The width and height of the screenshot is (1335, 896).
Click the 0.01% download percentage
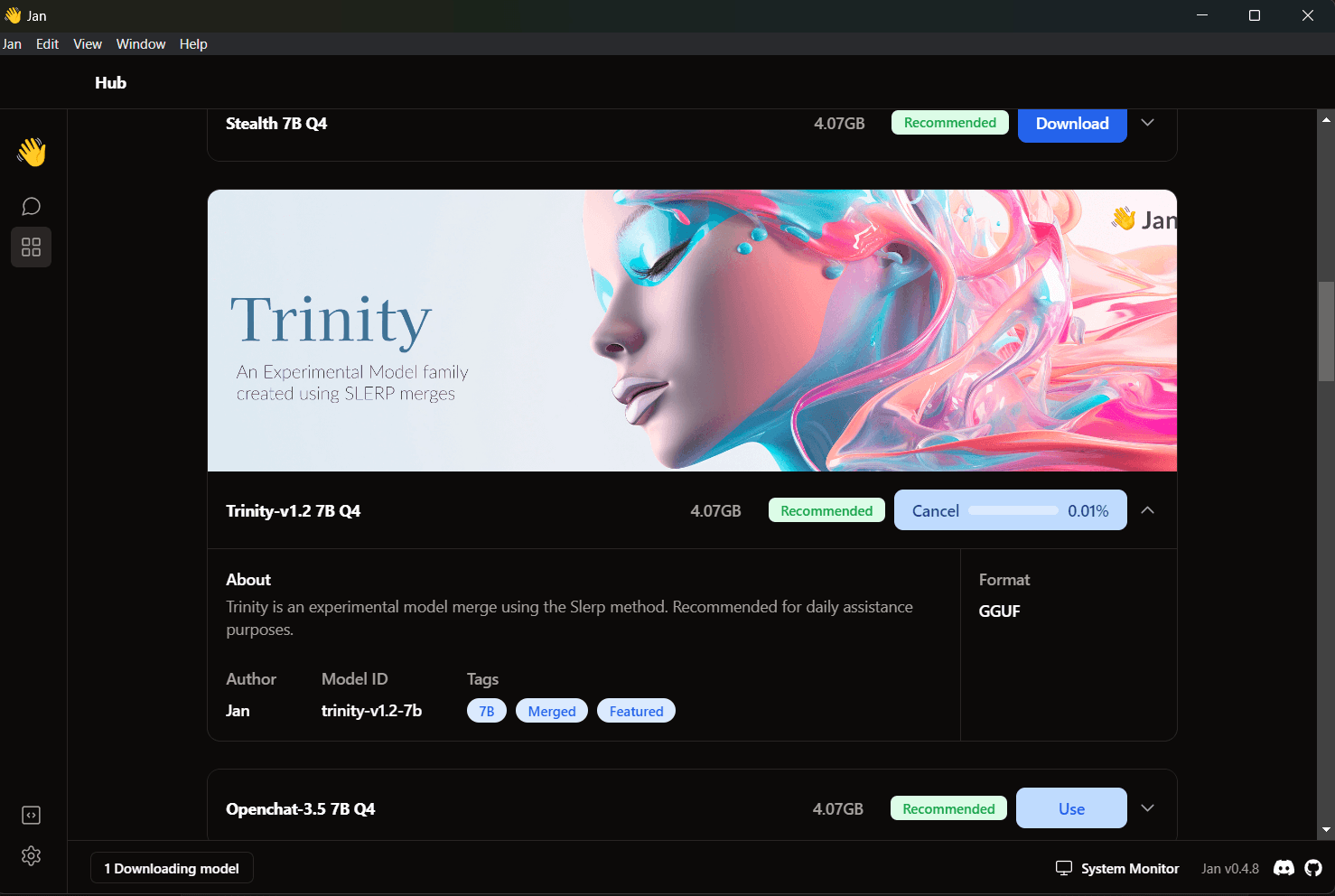(1088, 511)
